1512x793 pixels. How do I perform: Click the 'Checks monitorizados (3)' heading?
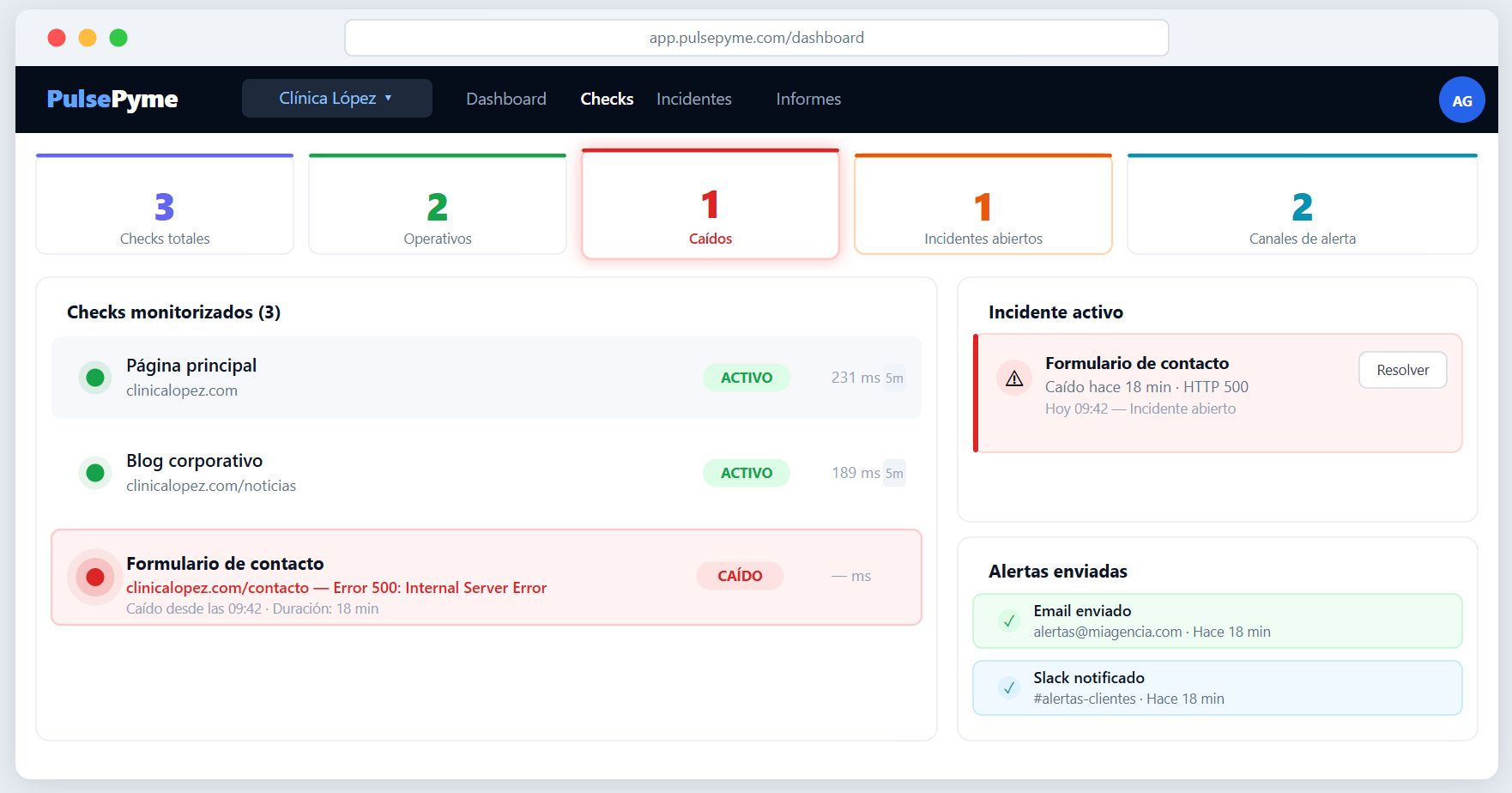point(174,312)
